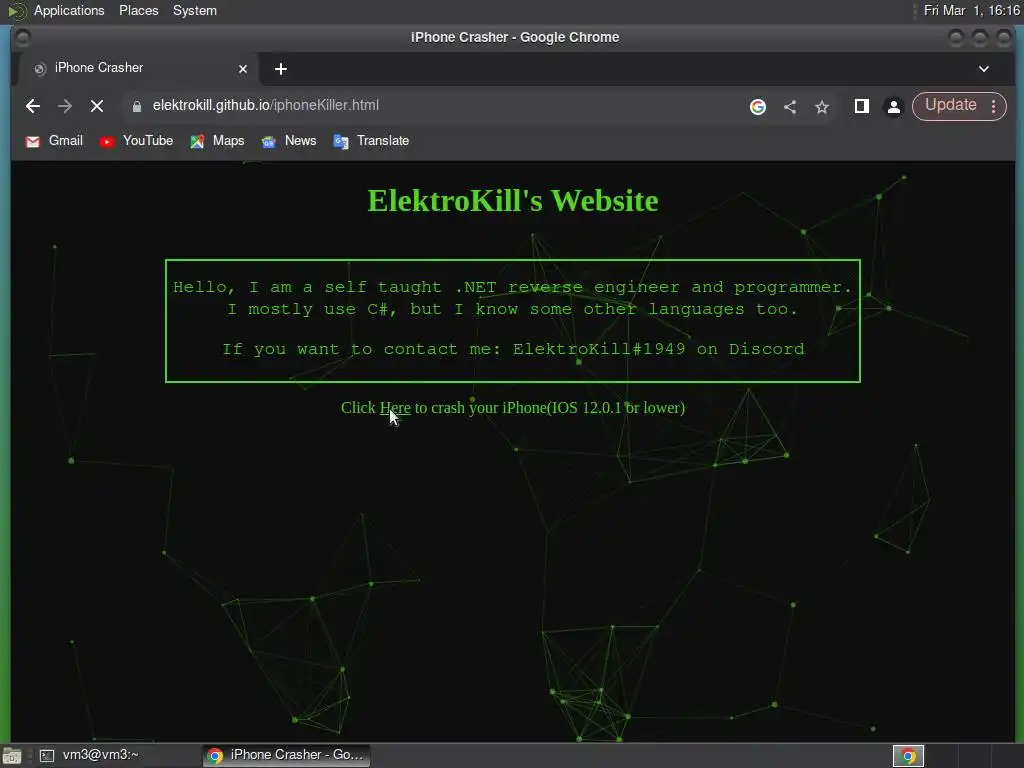Open the Applications menu
The height and width of the screenshot is (768, 1024).
coord(69,10)
